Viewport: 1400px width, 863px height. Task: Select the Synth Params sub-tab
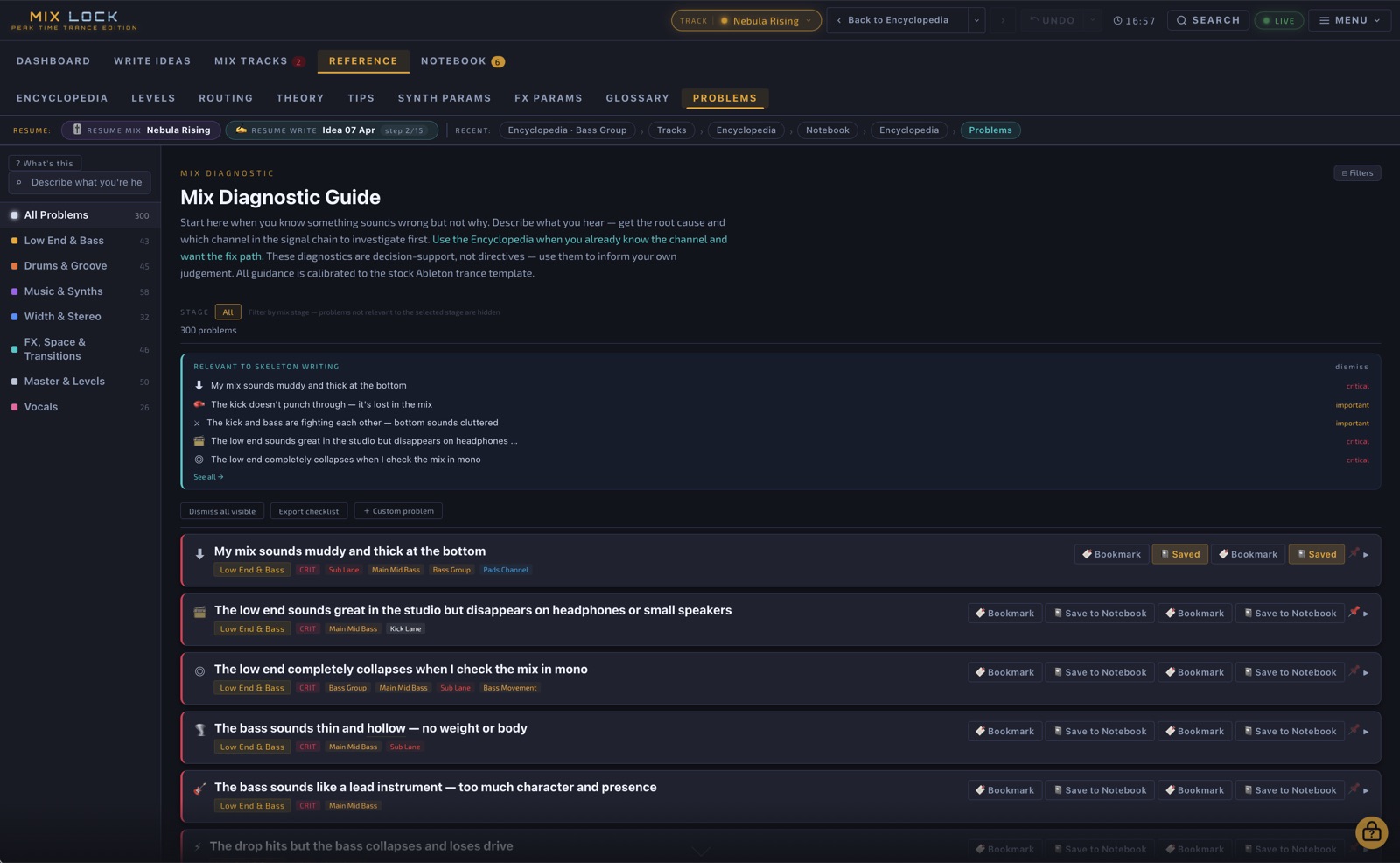coord(444,98)
